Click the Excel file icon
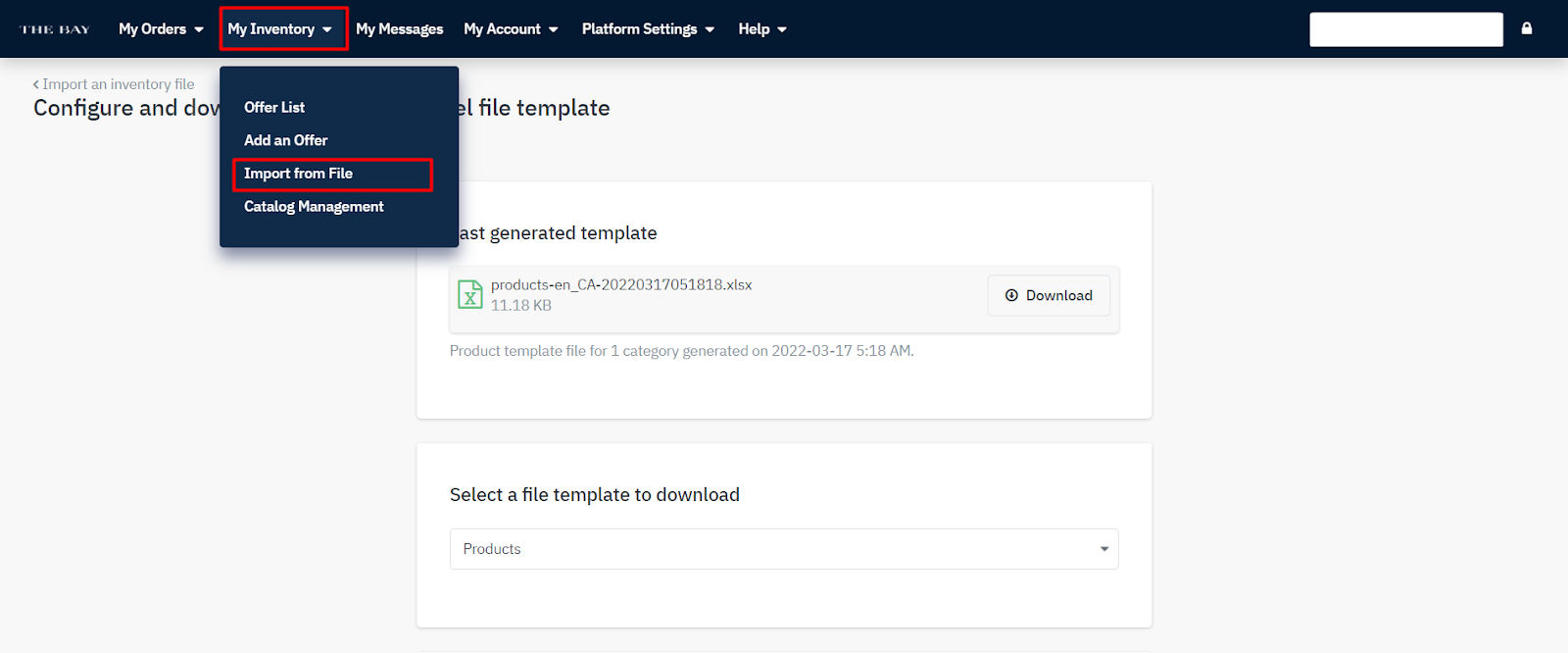The height and width of the screenshot is (653, 1568). (470, 294)
